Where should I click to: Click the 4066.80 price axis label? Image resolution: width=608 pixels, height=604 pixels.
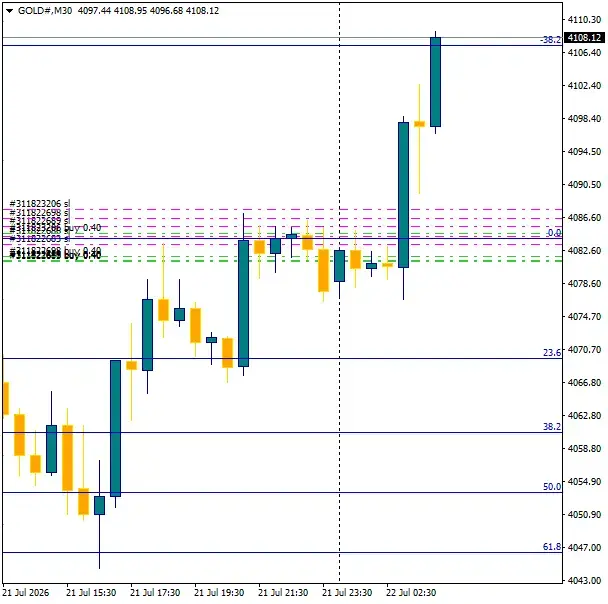coord(584,382)
